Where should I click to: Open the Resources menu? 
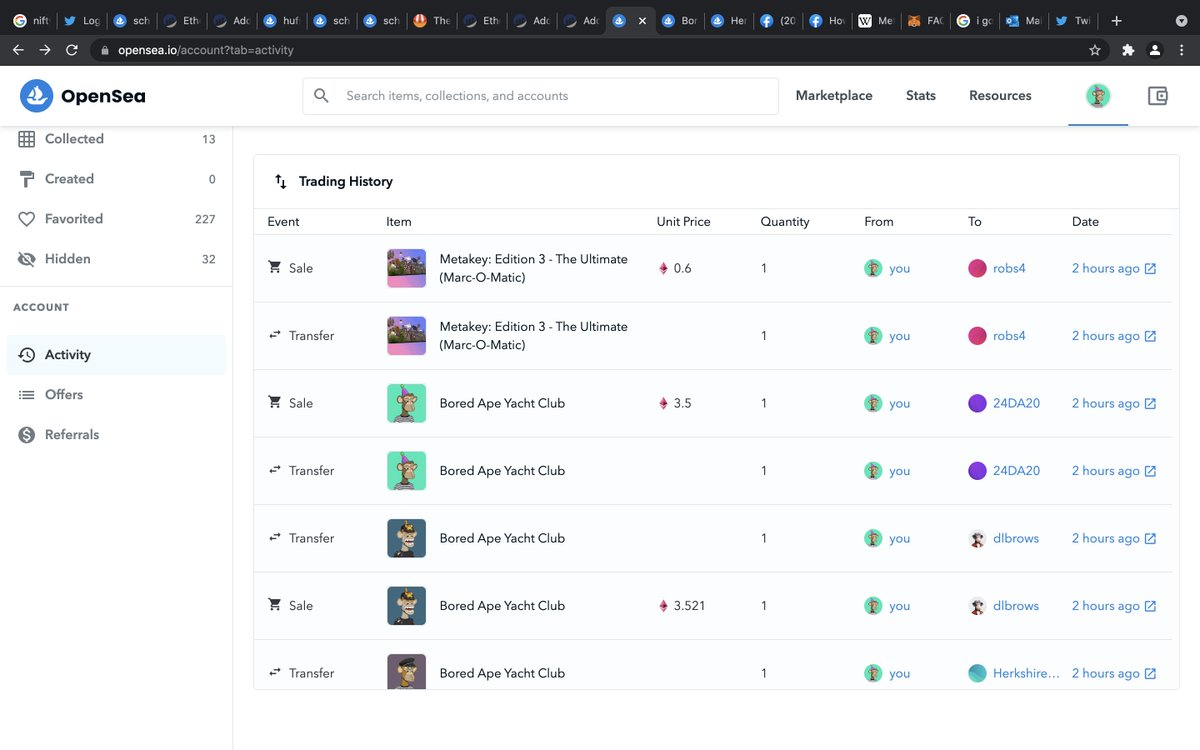coord(1000,96)
